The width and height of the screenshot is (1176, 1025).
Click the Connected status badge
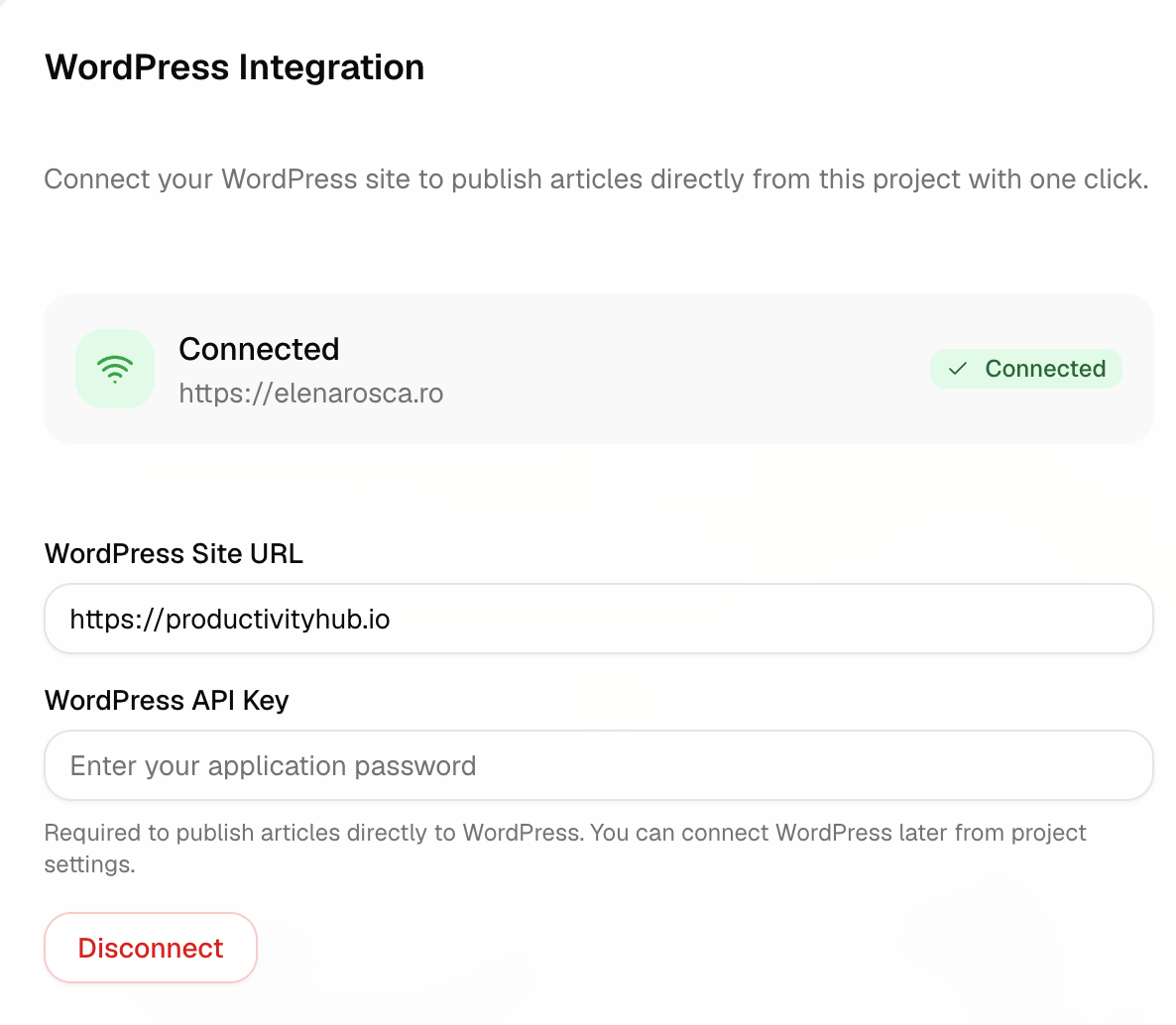click(1026, 369)
